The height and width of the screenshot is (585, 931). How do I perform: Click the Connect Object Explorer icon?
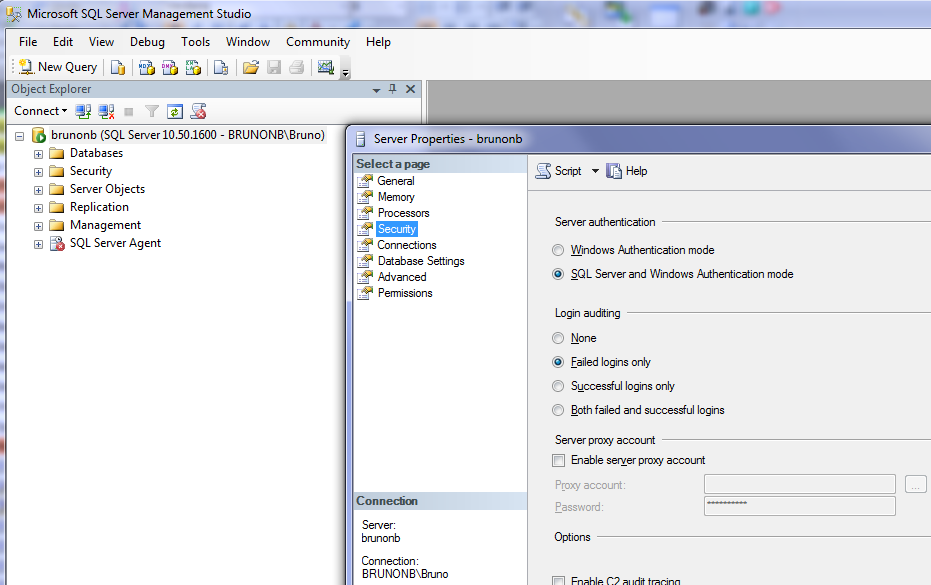[x=83, y=111]
